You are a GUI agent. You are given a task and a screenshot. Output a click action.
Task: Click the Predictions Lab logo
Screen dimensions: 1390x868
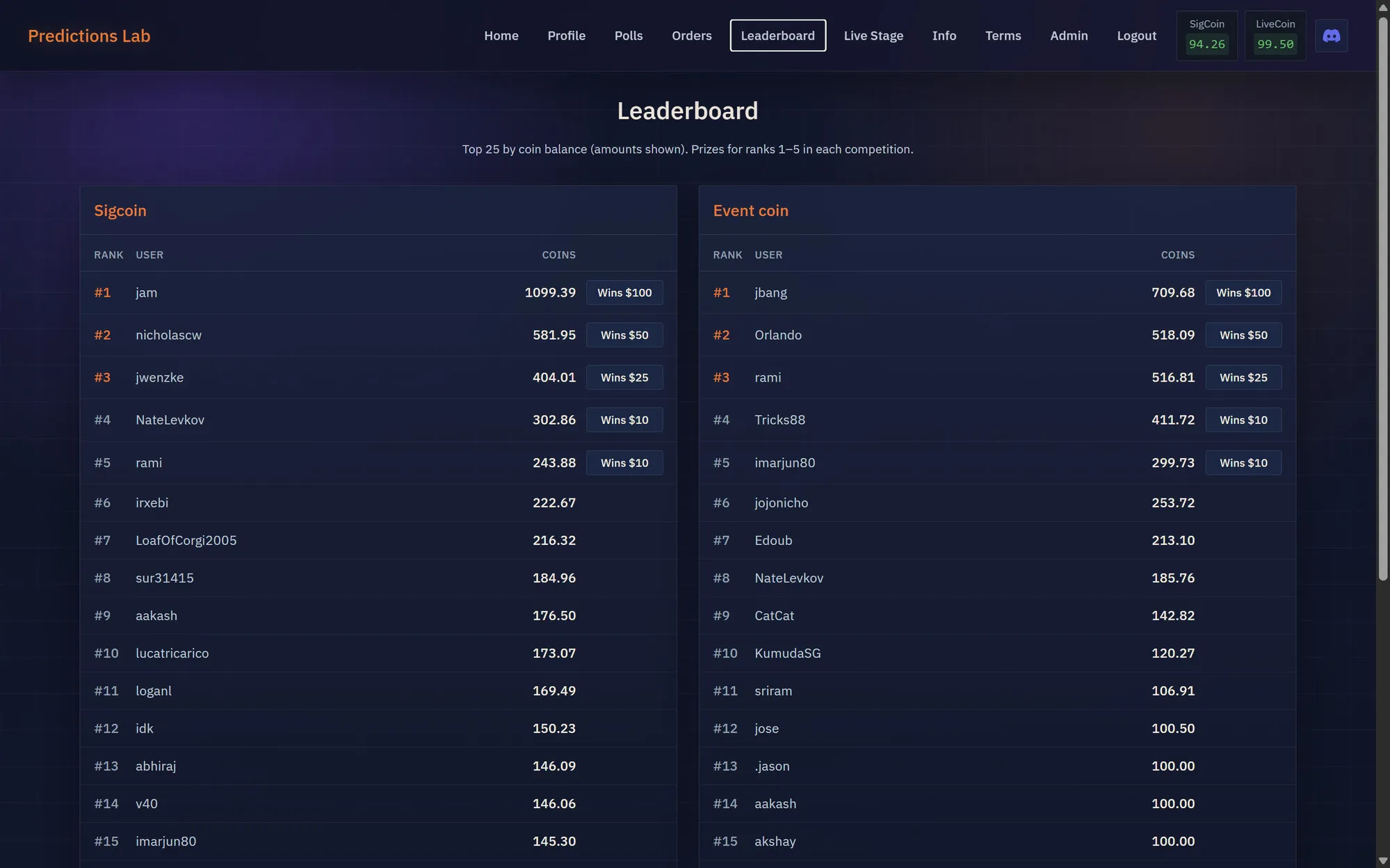pos(89,35)
